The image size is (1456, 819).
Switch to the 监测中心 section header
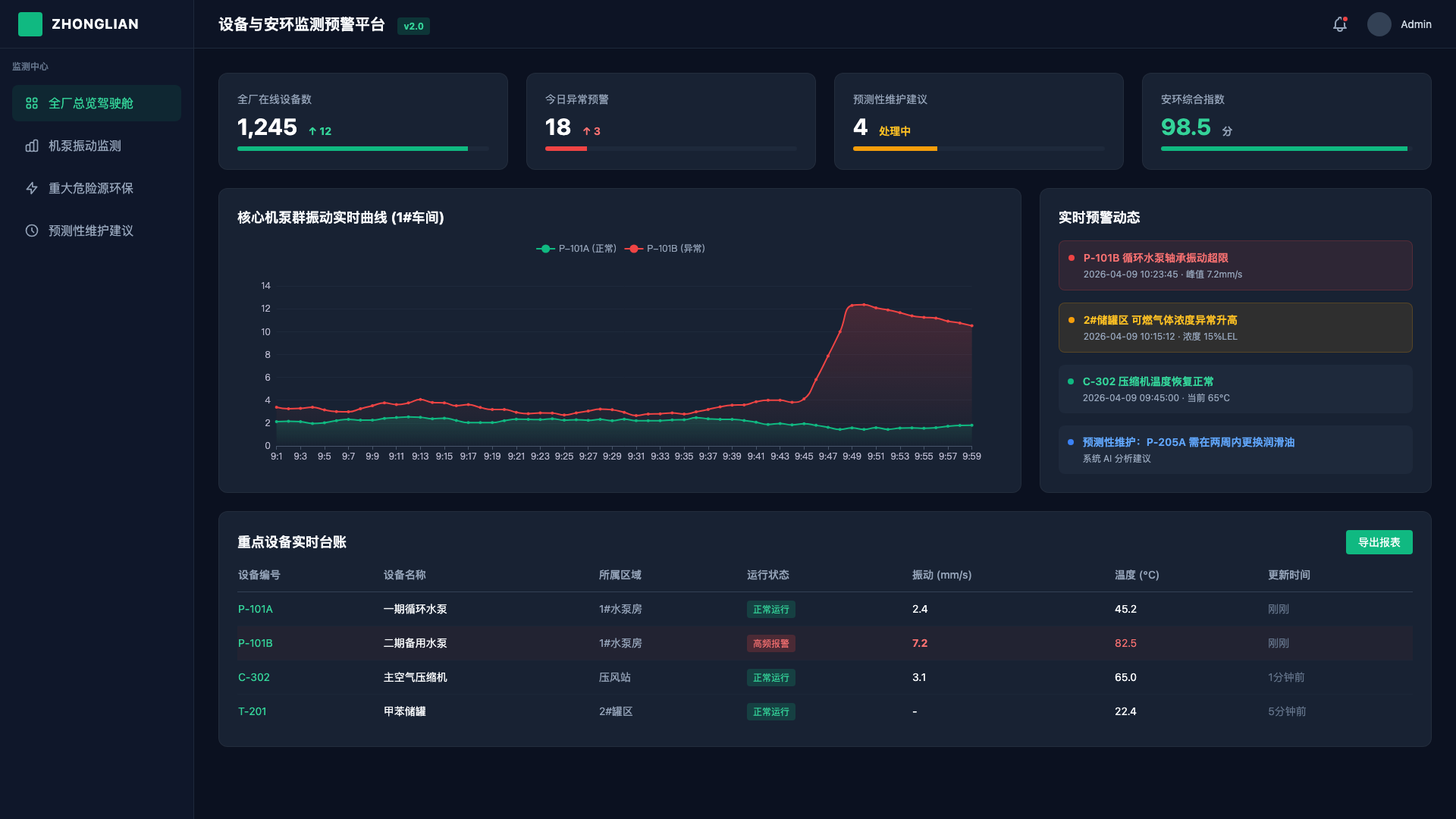click(x=30, y=66)
